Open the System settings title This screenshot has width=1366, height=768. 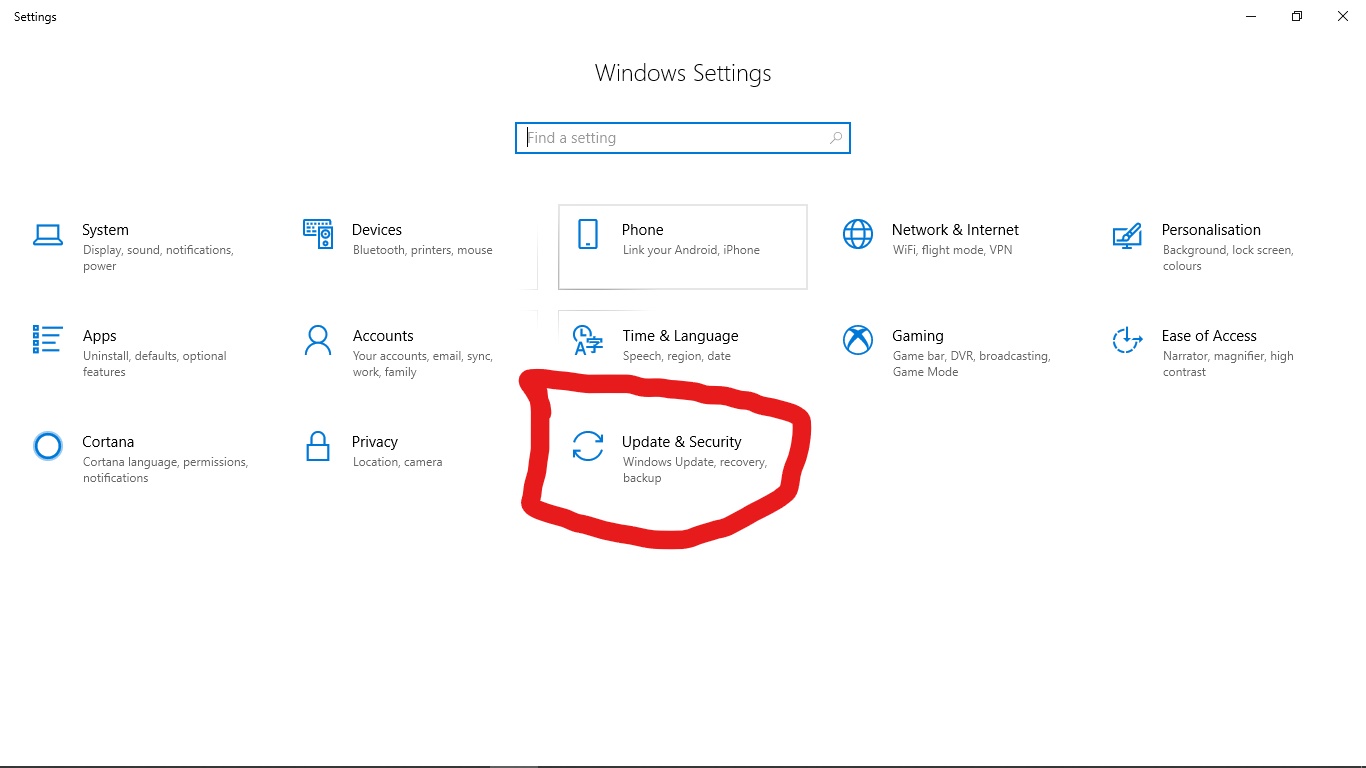(105, 230)
